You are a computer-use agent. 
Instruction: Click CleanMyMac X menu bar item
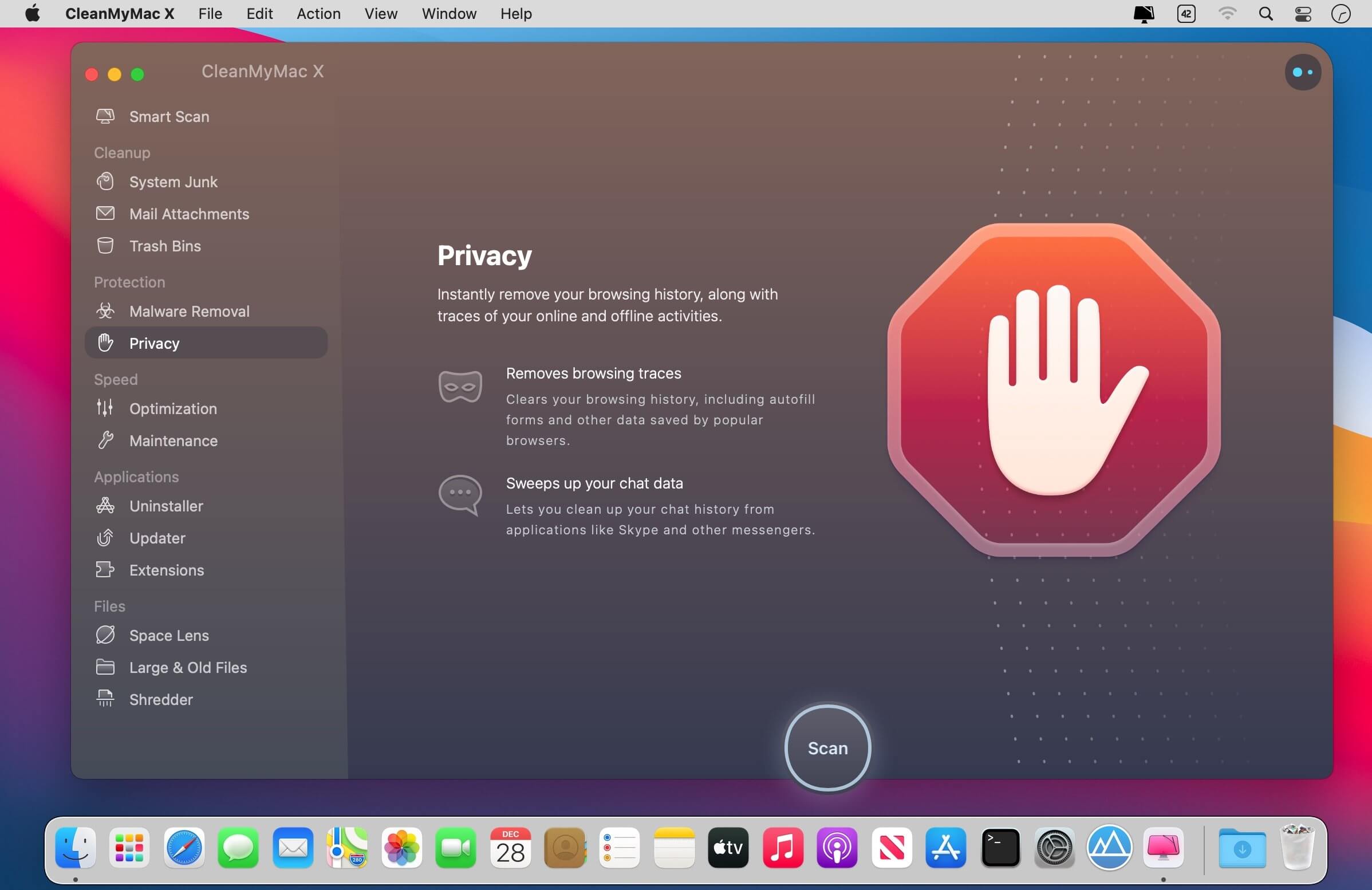120,13
